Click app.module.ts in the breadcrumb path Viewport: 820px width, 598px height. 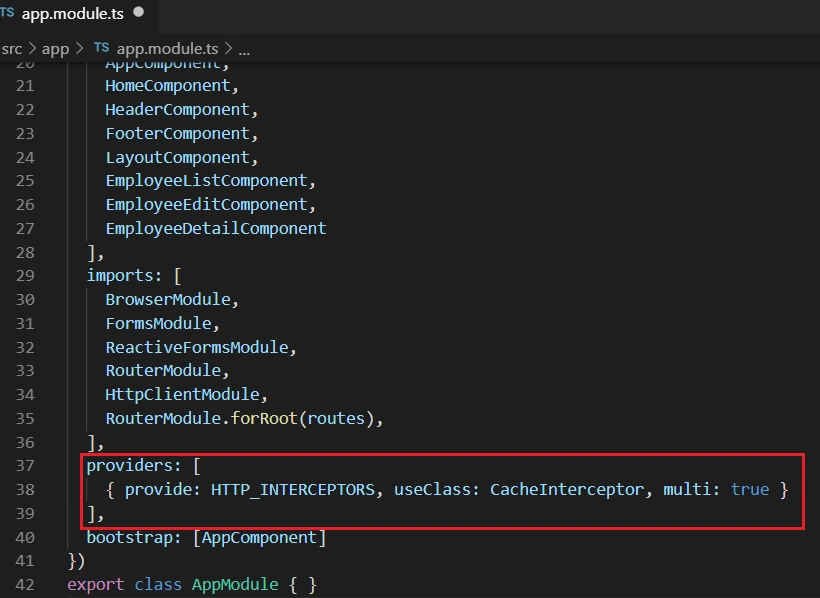click(167, 49)
